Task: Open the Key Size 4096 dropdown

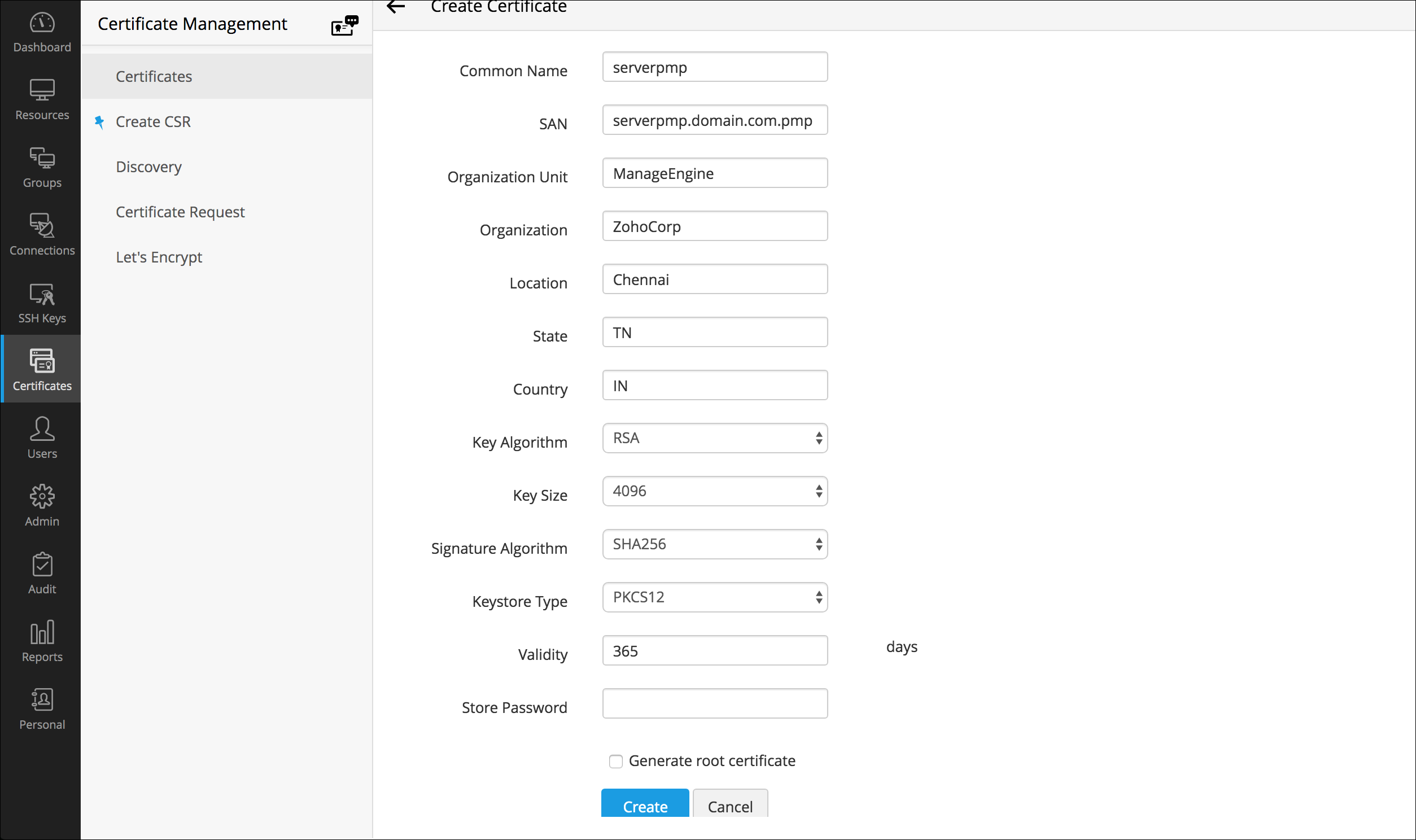Action: tap(715, 491)
